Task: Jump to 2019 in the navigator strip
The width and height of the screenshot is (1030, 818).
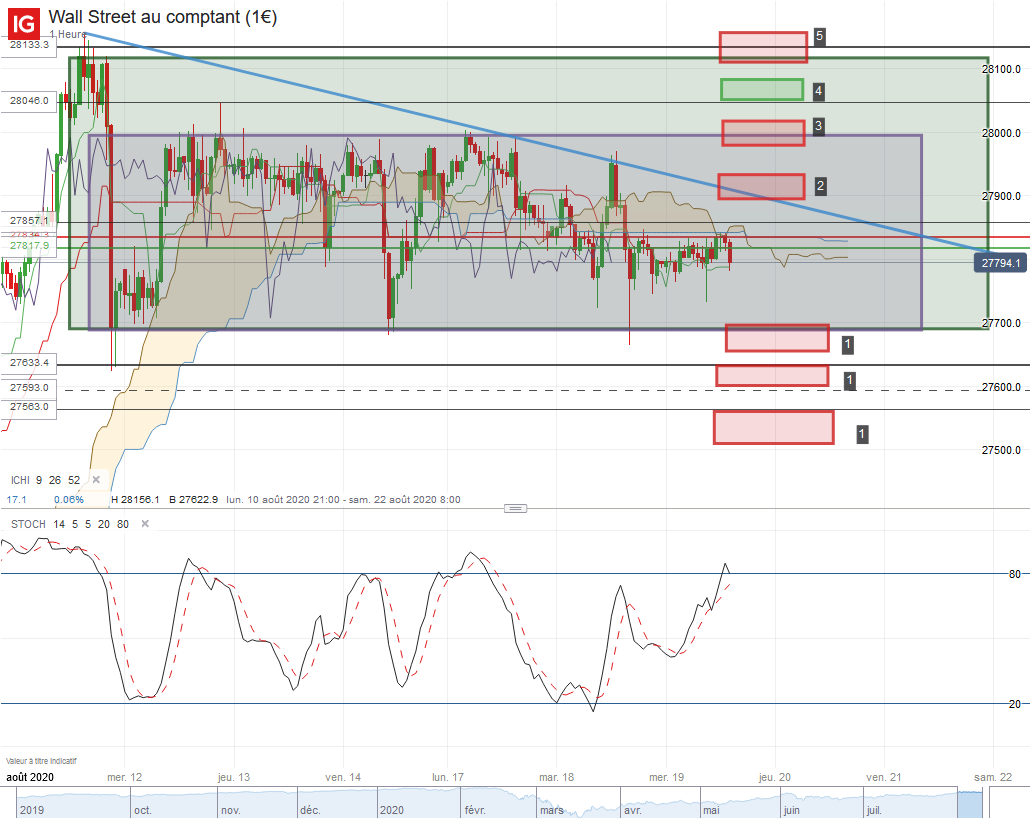Action: pos(32,810)
